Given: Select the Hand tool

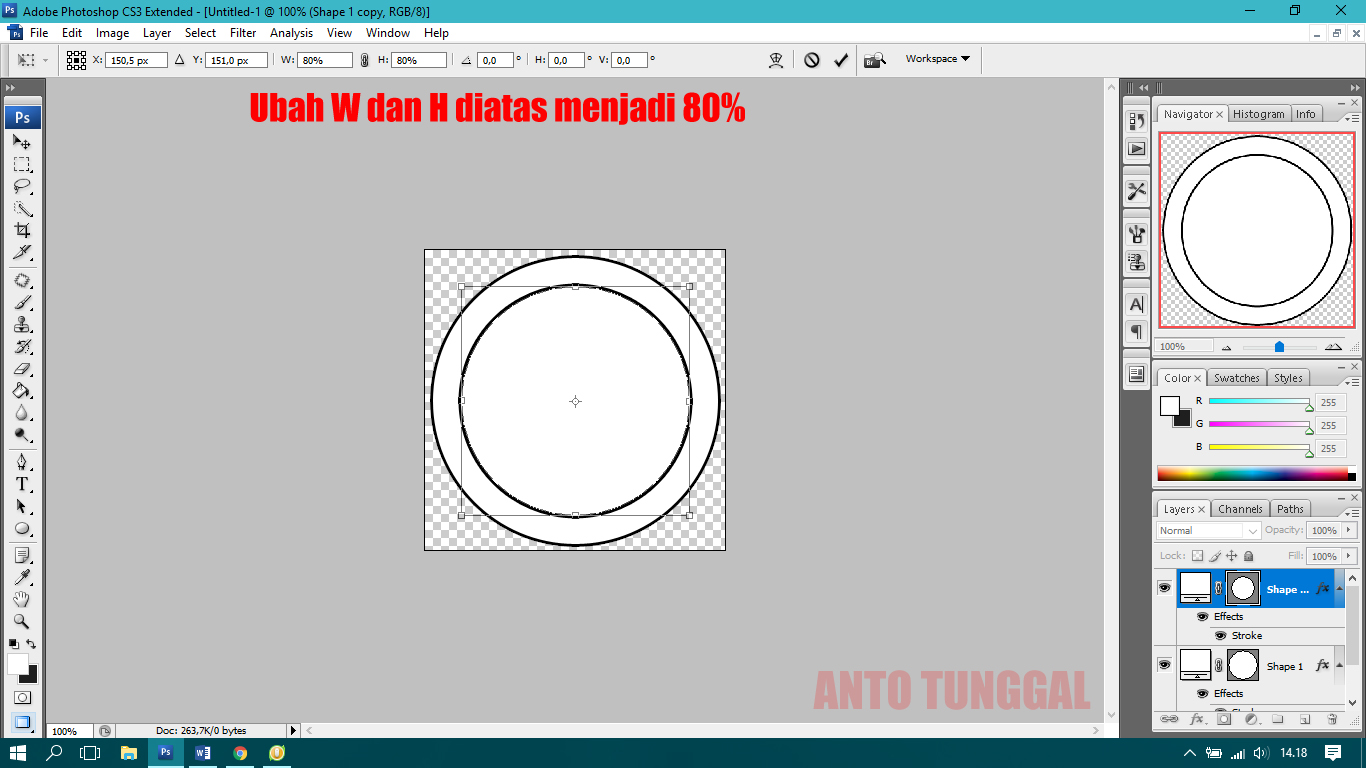Looking at the screenshot, I should pyautogui.click(x=22, y=599).
